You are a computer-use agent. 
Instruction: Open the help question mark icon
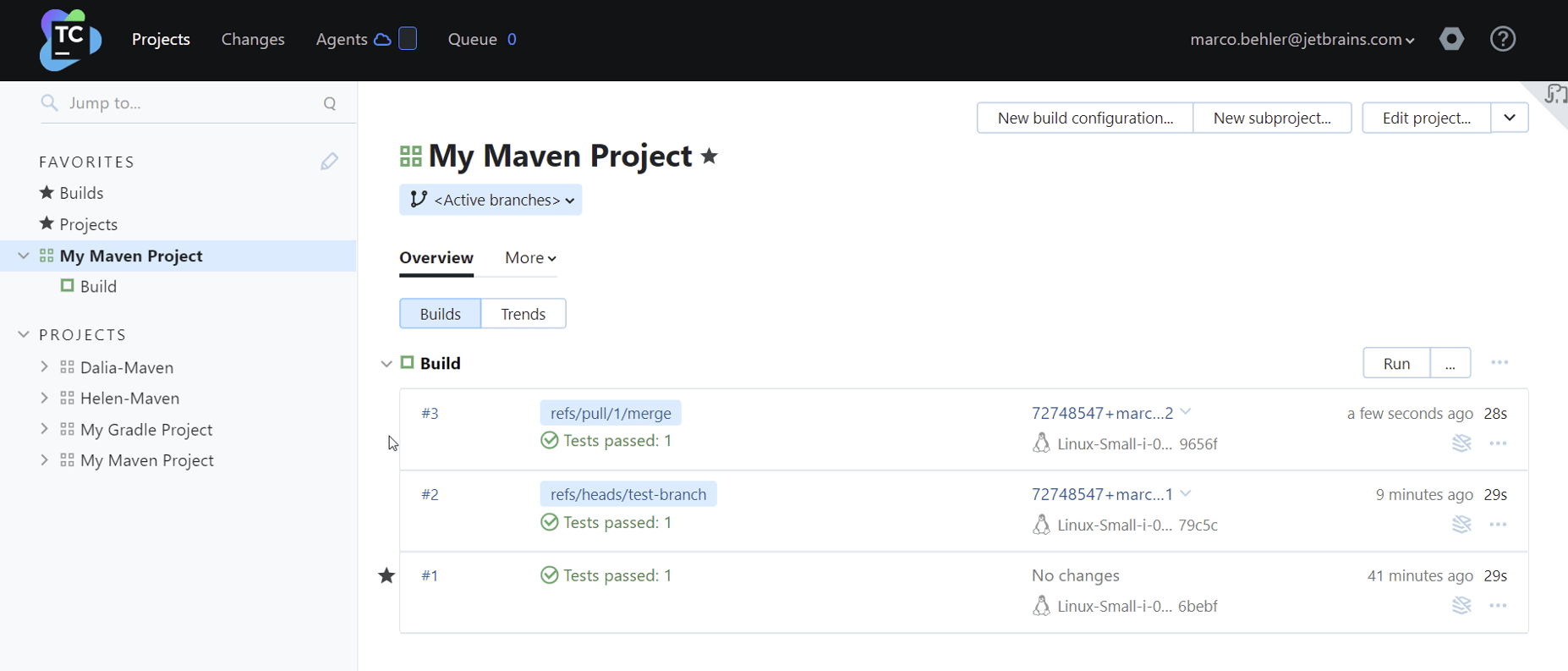1503,39
